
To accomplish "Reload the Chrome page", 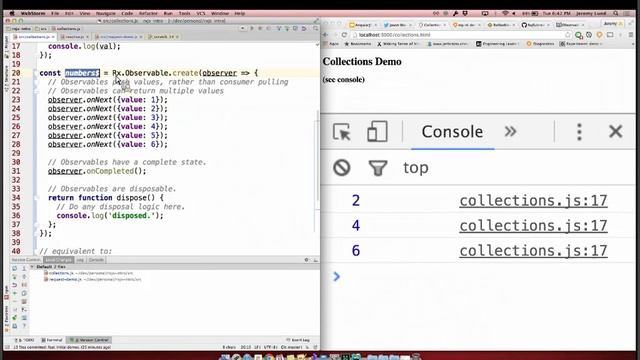I will click(x=344, y=35).
